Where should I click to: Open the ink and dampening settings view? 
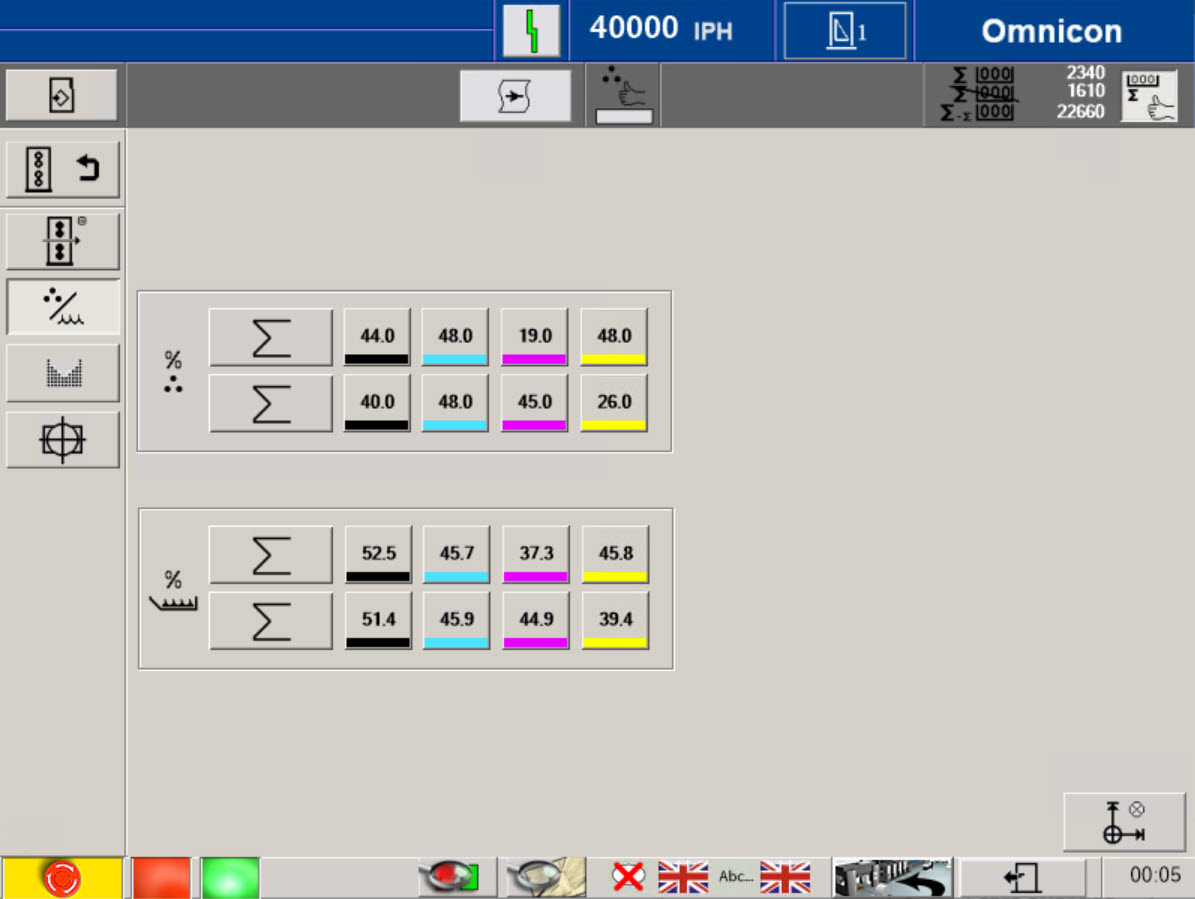pyautogui.click(x=63, y=307)
